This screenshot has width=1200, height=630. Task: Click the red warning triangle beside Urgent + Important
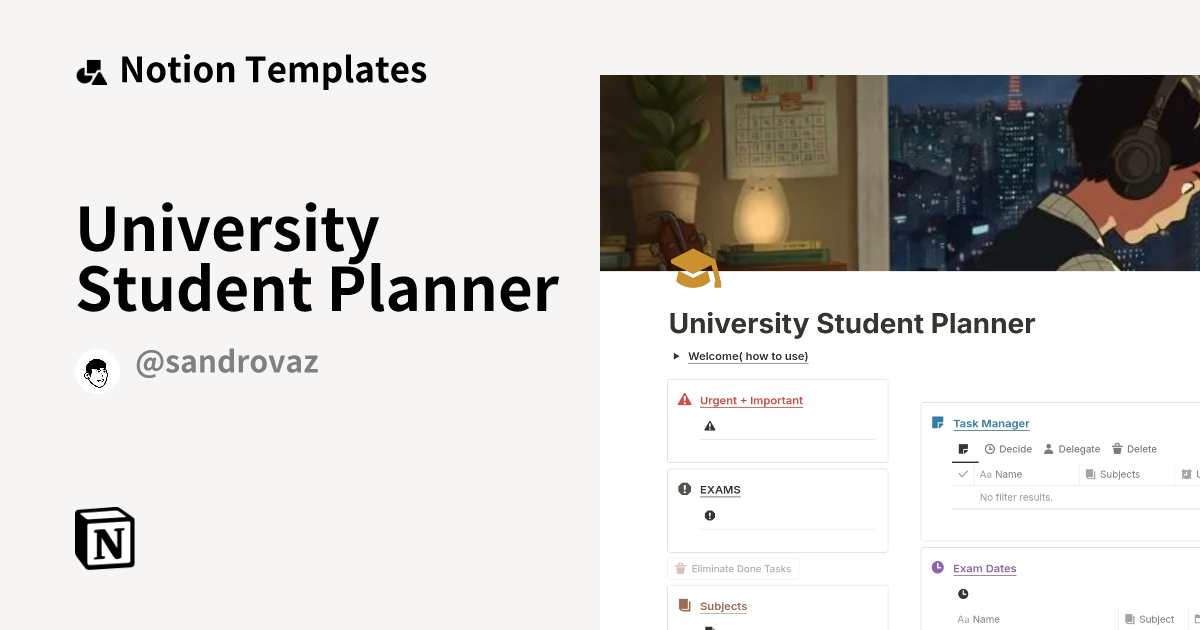coord(684,399)
